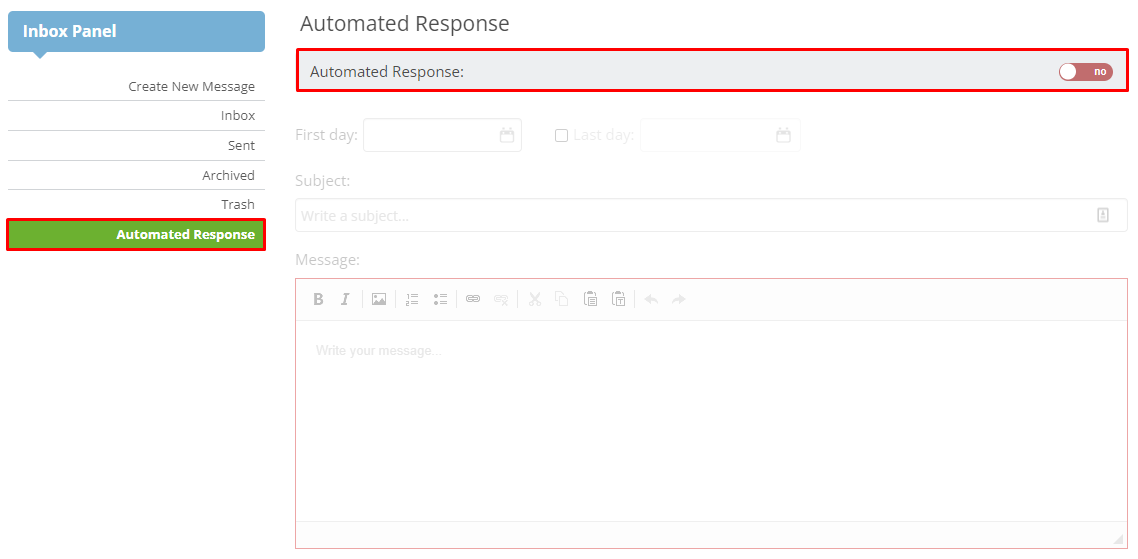
Task: Paste as plain text icon
Action: click(x=618, y=299)
